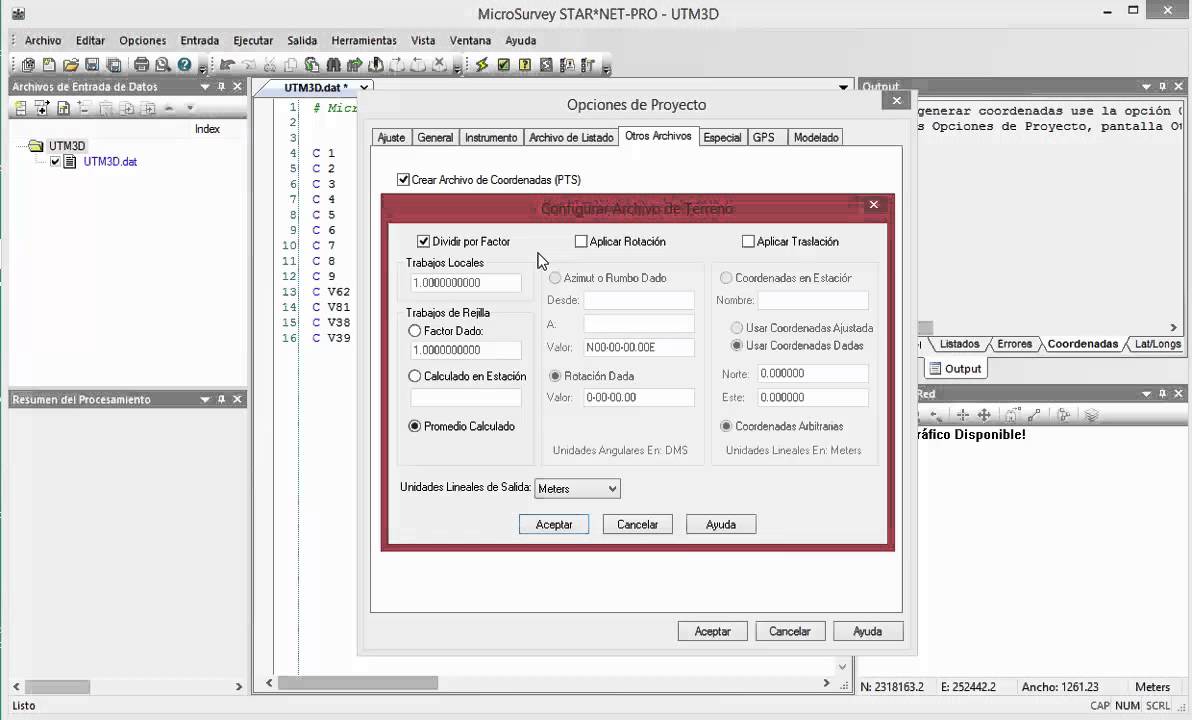Open the Resumen del Procesamiento panel menu arrow
Image resolution: width=1192 pixels, height=720 pixels.
tap(204, 399)
